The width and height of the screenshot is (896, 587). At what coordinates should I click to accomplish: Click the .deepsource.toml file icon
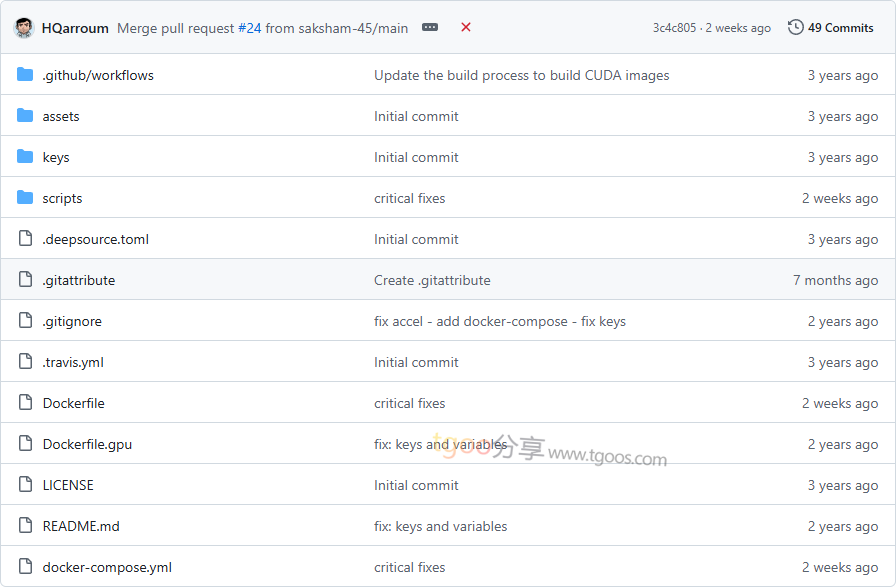coord(25,238)
